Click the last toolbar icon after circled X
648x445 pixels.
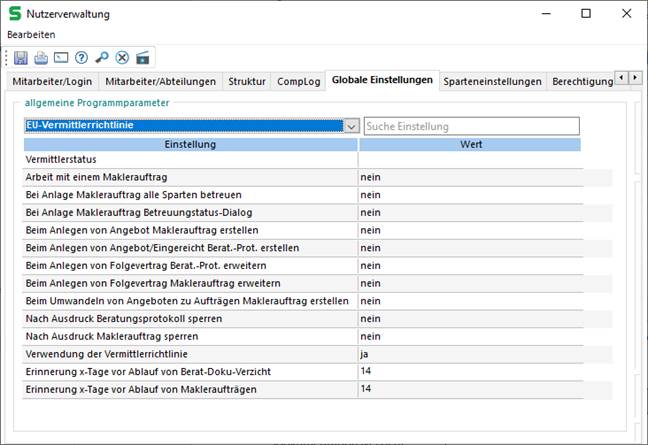tap(143, 57)
